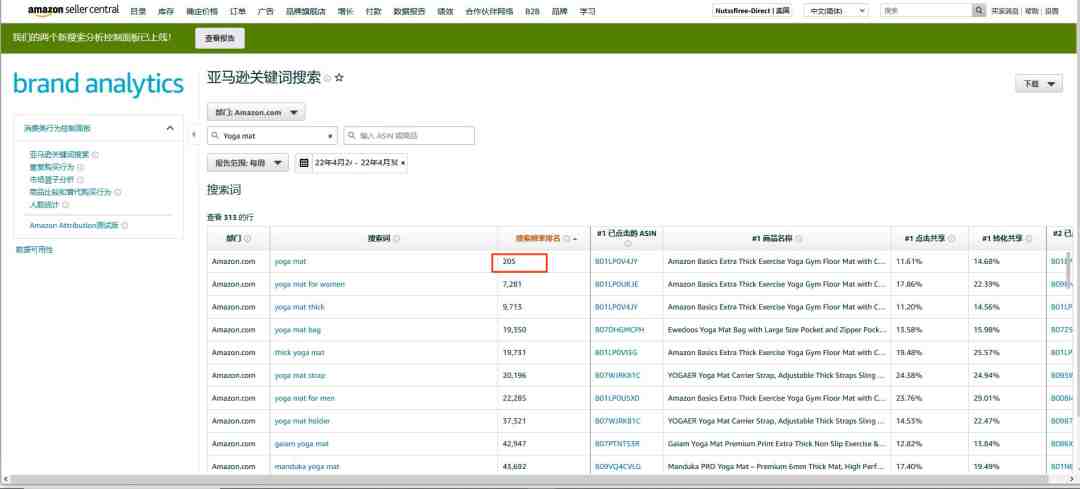
Task: Click the ASIN B07DHGMCPH link
Action: point(620,330)
